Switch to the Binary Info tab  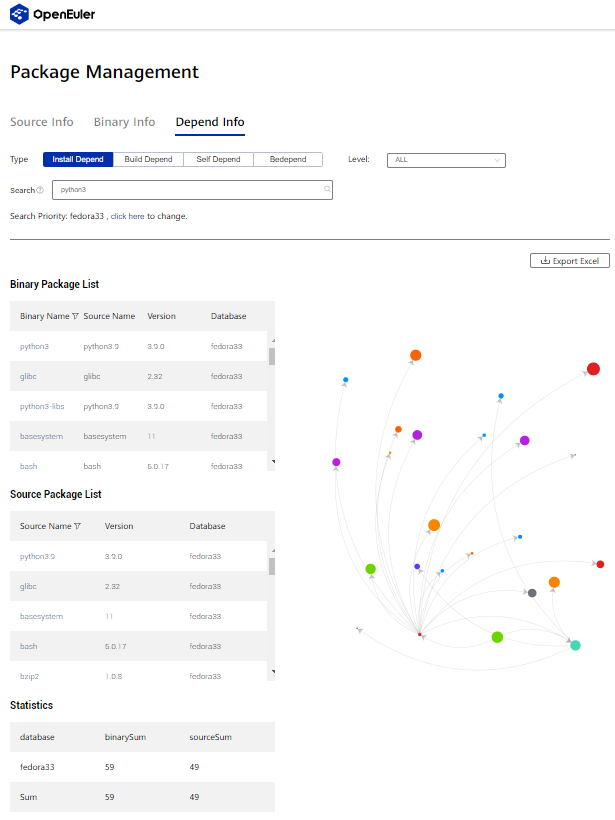click(x=124, y=122)
